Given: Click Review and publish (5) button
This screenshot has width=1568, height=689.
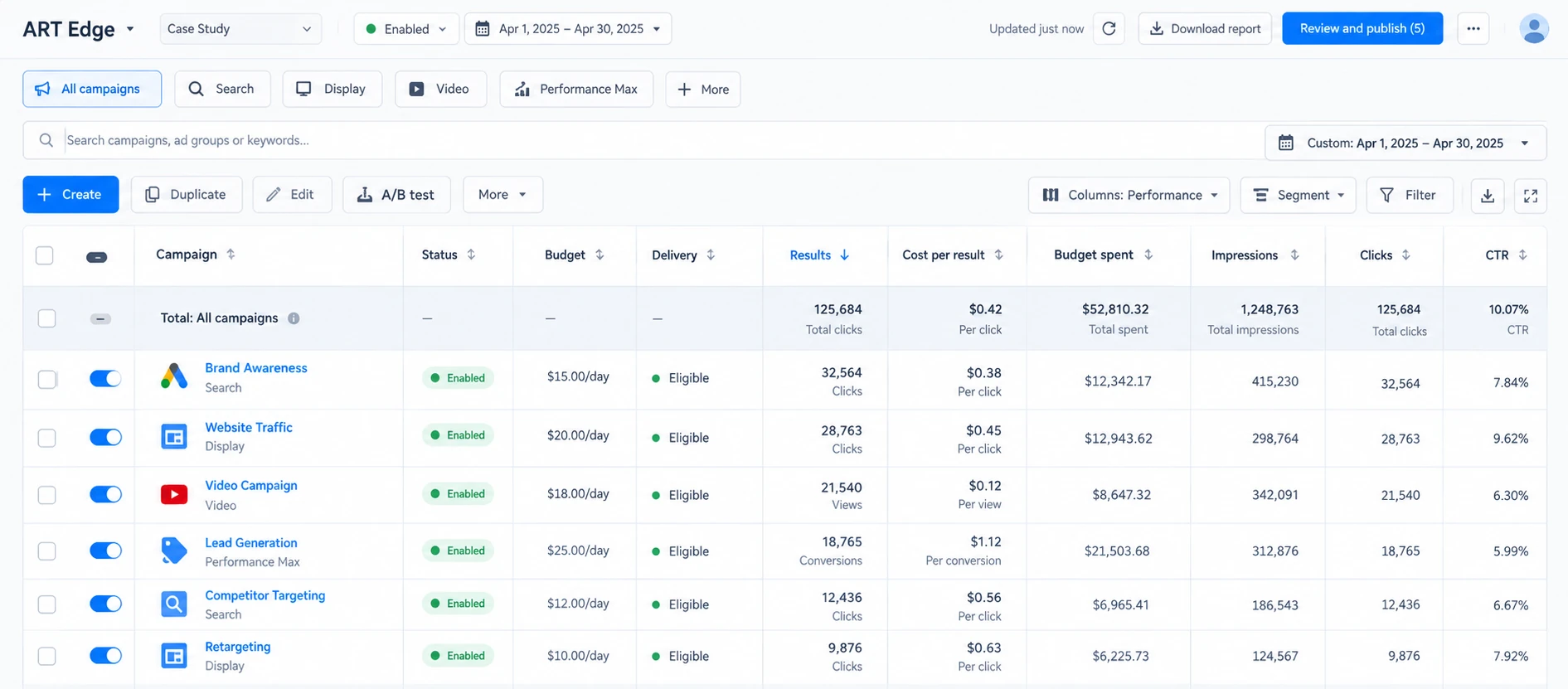Looking at the screenshot, I should [1362, 28].
